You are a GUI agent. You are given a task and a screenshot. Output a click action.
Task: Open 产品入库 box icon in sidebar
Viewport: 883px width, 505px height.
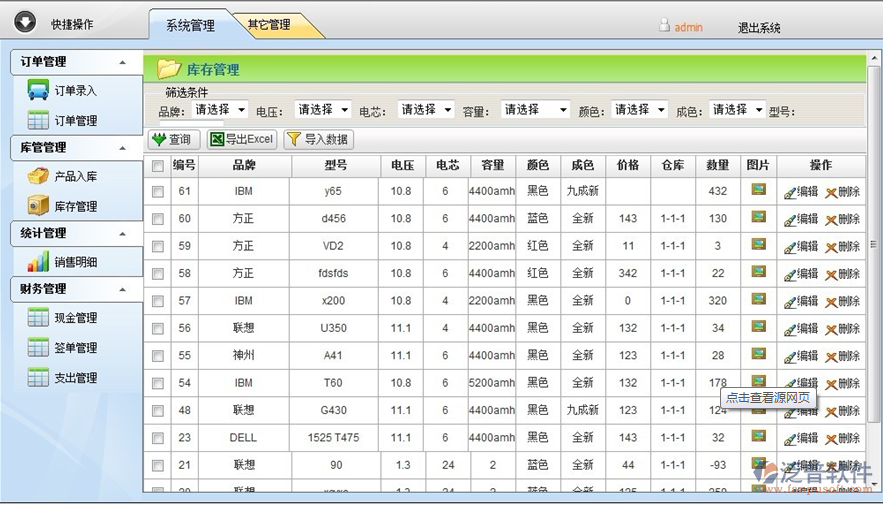click(38, 176)
